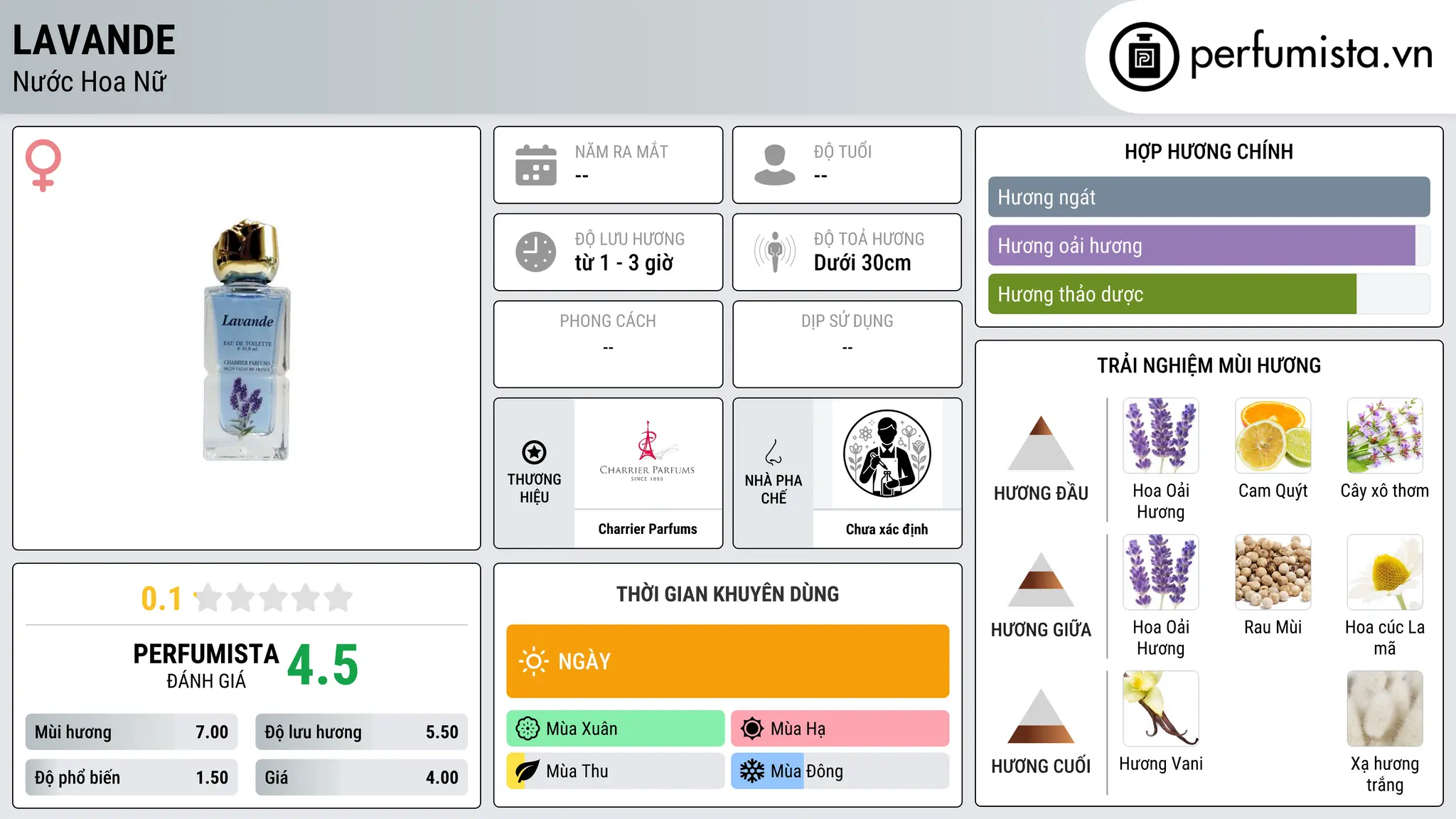
Task: Select the Cam Quýt citrus note image
Action: pos(1273,436)
